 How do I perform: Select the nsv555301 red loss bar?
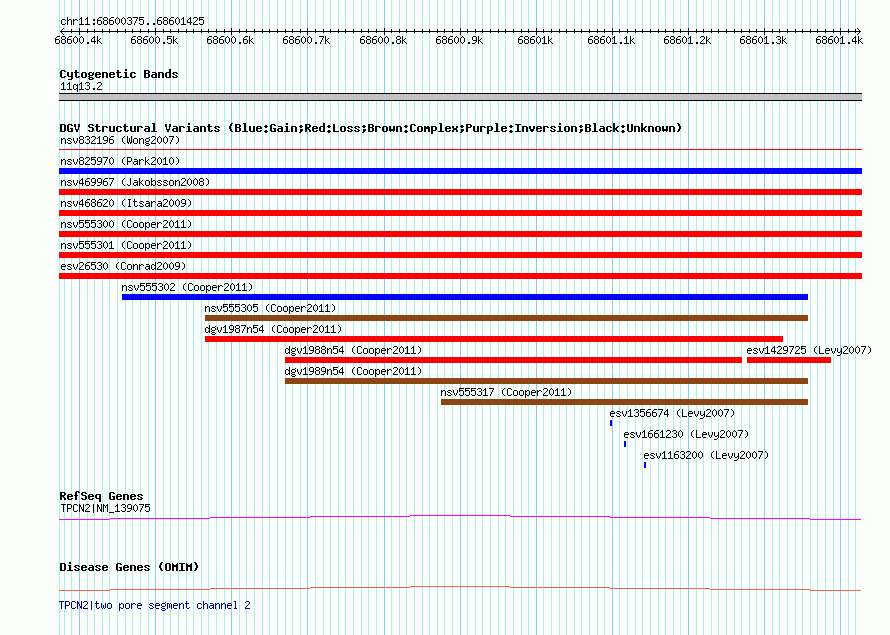click(x=460, y=255)
